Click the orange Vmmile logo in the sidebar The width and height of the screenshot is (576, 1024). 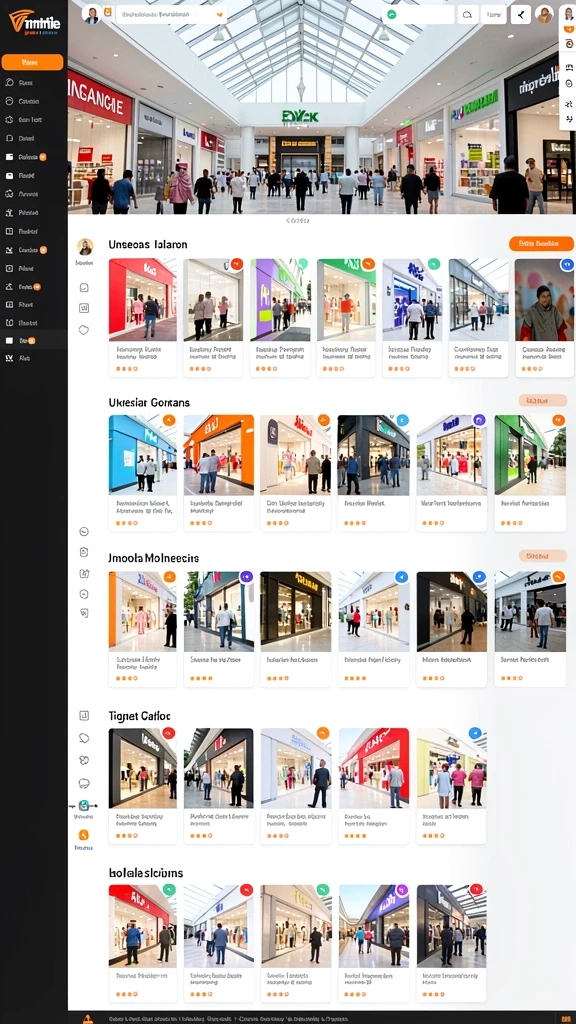coord(34,24)
